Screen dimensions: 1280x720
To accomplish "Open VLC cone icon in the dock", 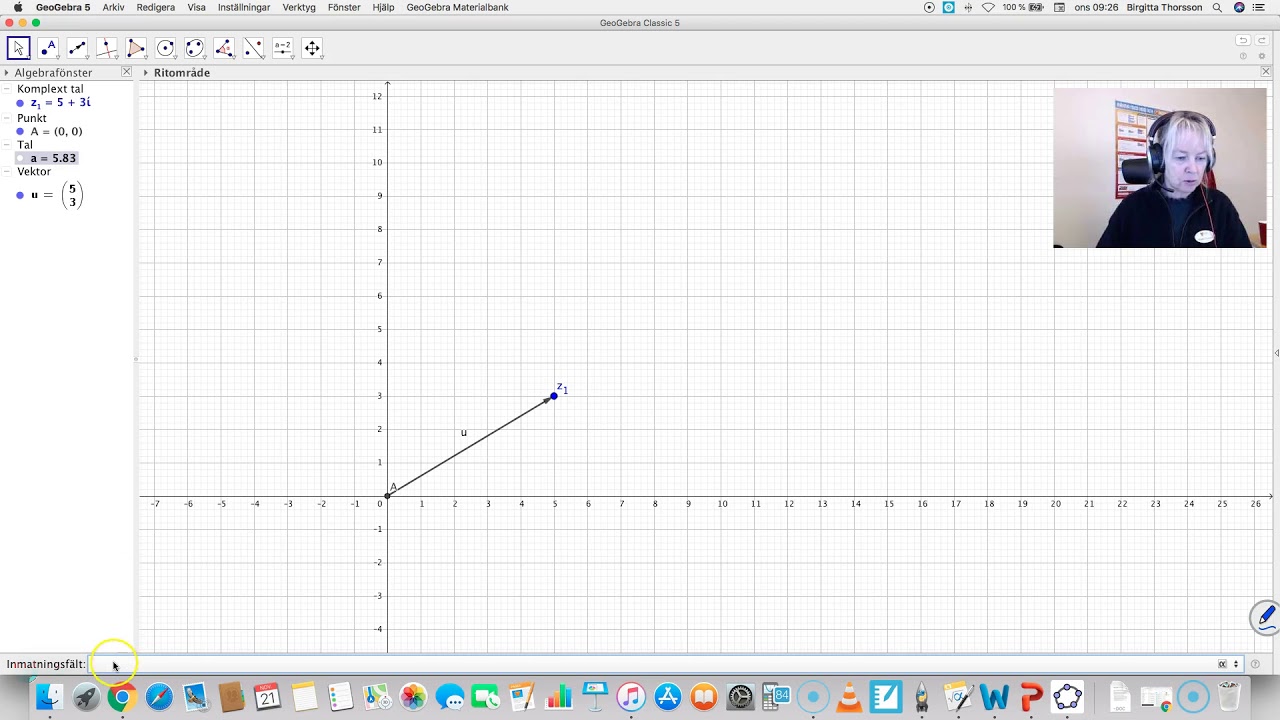I will (x=849, y=696).
